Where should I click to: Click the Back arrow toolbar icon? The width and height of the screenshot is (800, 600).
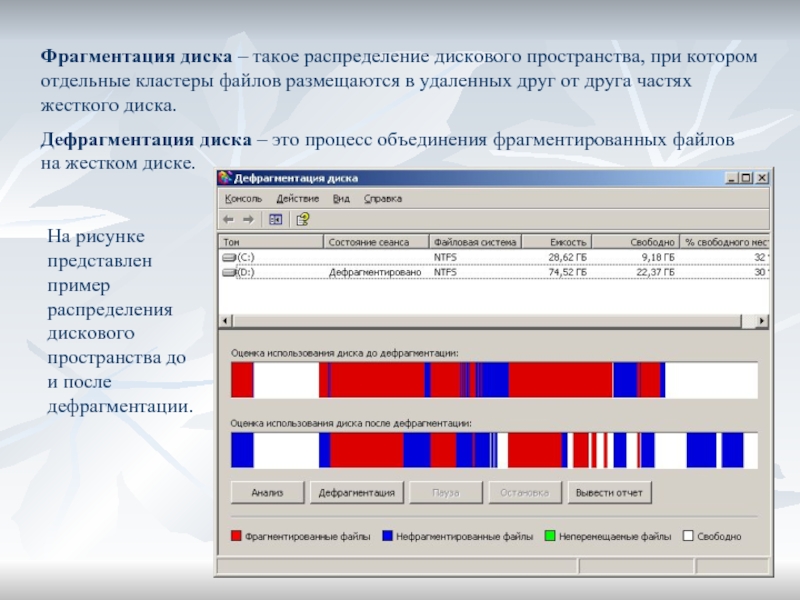228,219
